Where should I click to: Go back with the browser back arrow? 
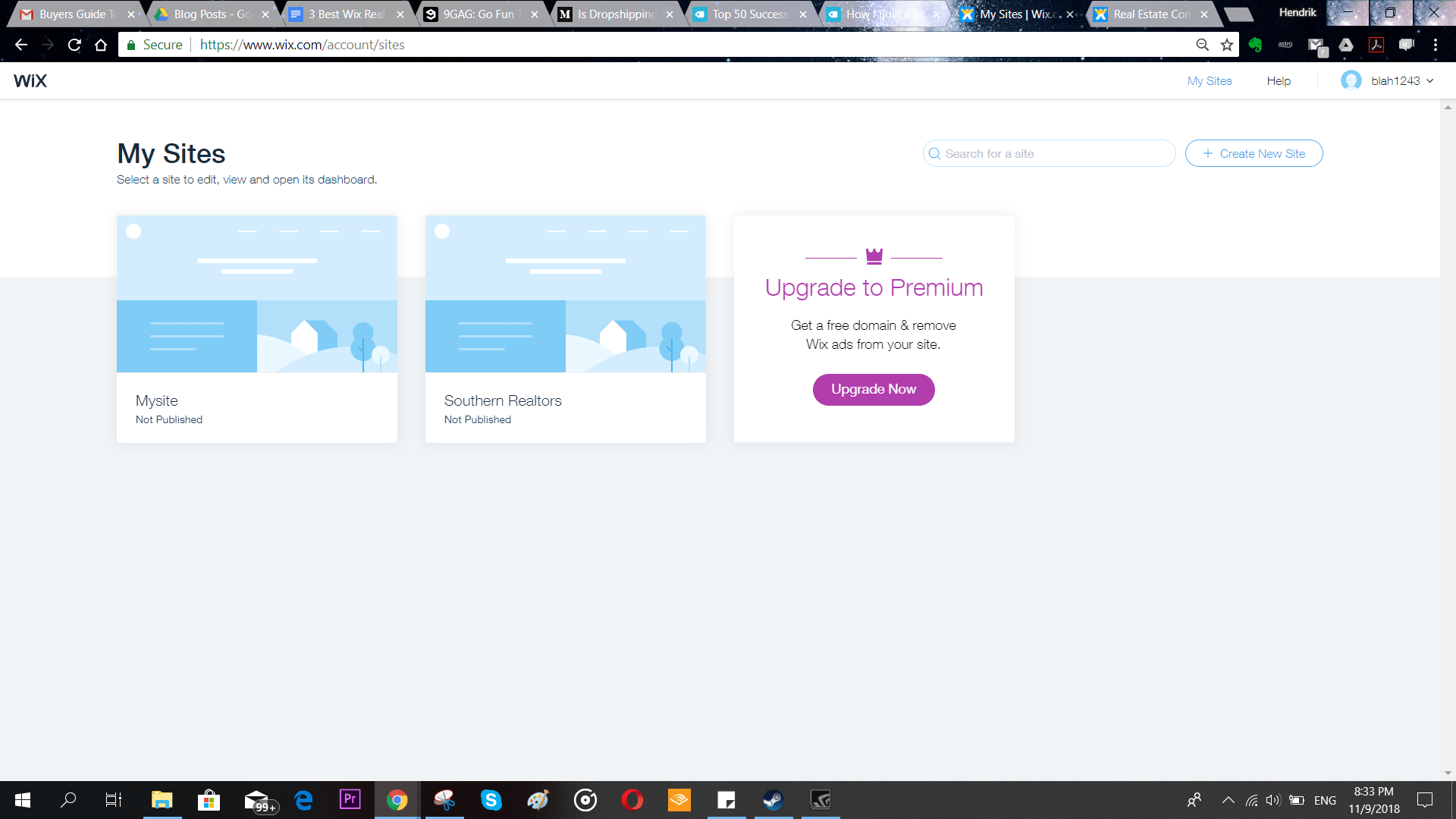point(21,45)
